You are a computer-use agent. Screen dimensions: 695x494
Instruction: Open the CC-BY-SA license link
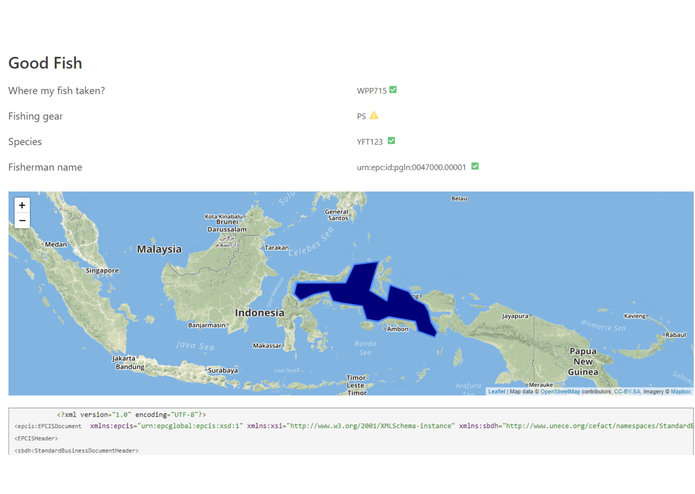pyautogui.click(x=627, y=392)
